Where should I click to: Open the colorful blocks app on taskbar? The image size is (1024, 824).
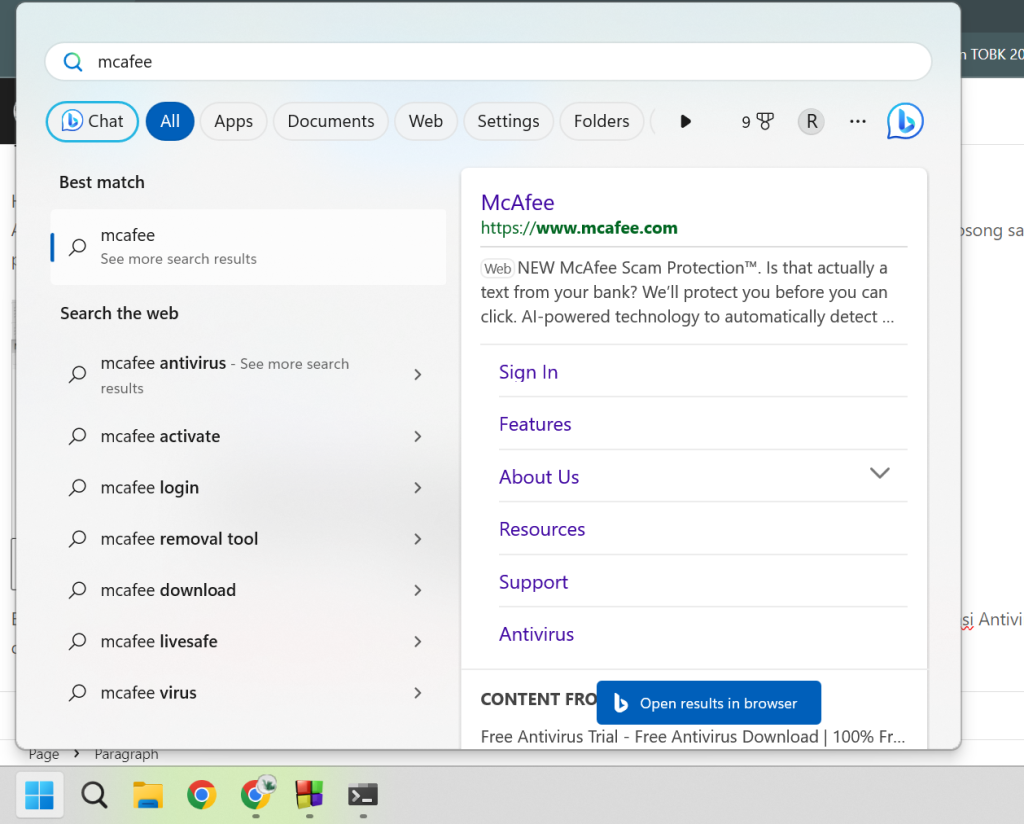click(x=309, y=795)
